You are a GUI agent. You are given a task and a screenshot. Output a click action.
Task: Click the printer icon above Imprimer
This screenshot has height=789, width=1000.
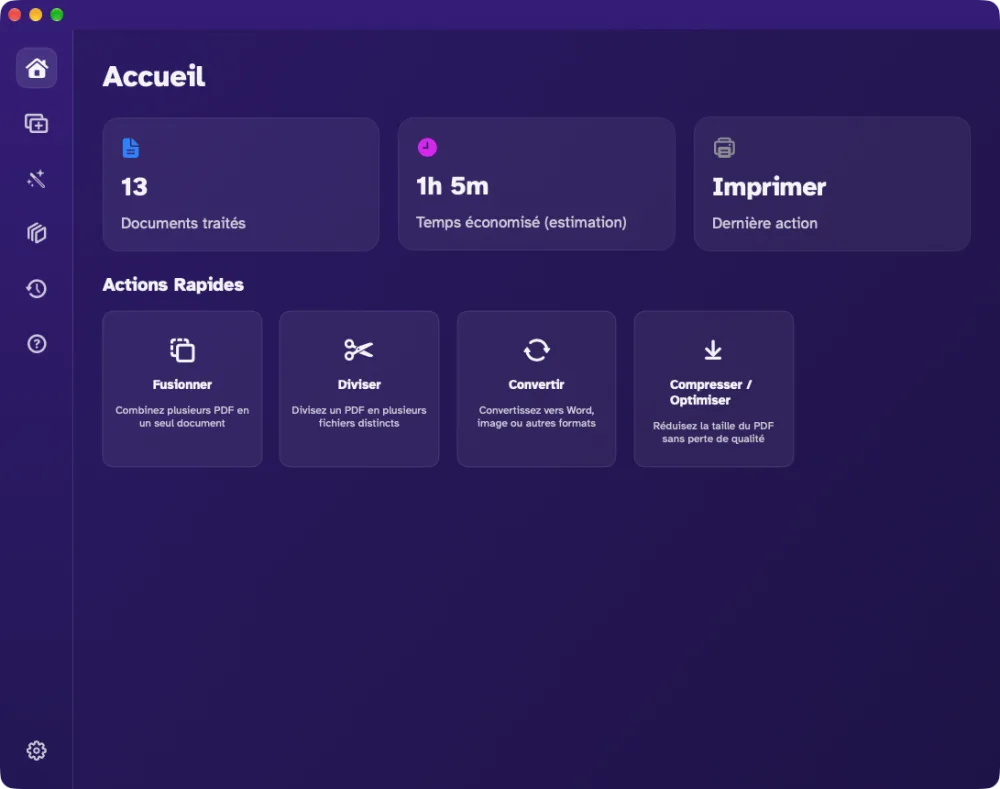(724, 147)
